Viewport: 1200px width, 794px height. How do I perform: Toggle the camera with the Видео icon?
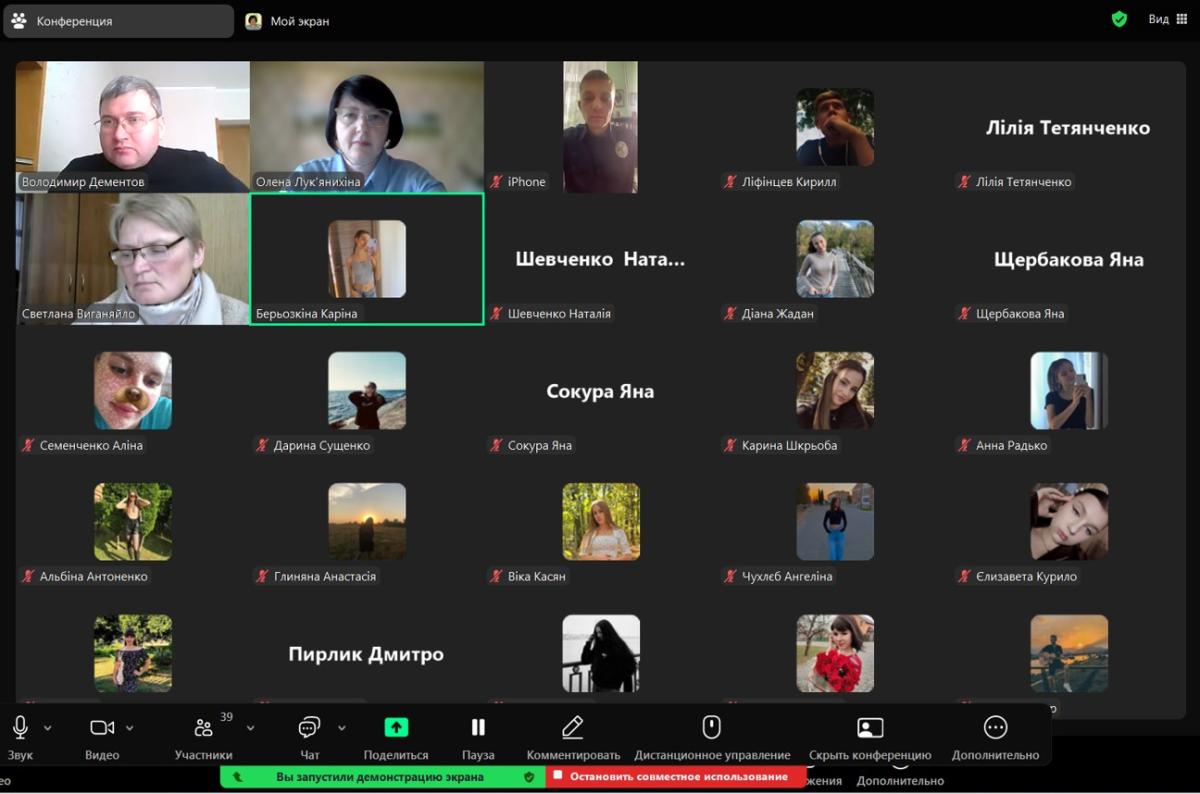coord(102,728)
